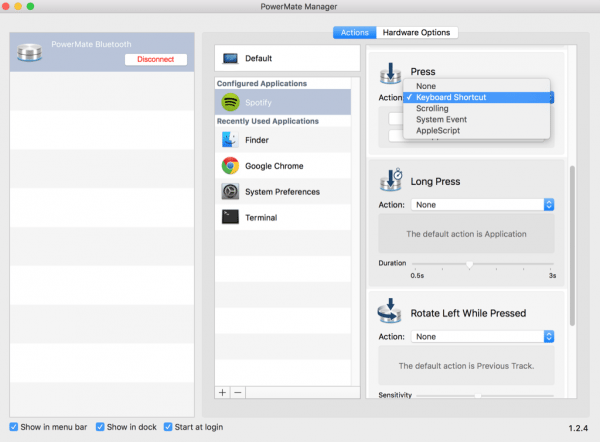
Task: Choose Scrolling in the action menu
Action: (x=476, y=108)
